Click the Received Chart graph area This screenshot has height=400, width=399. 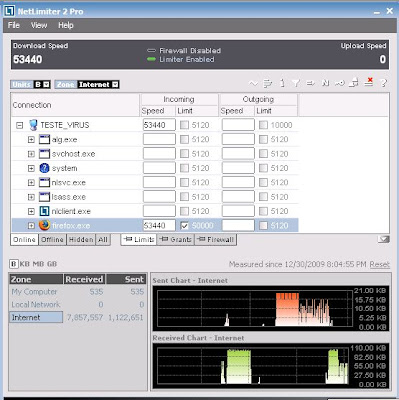(x=253, y=365)
